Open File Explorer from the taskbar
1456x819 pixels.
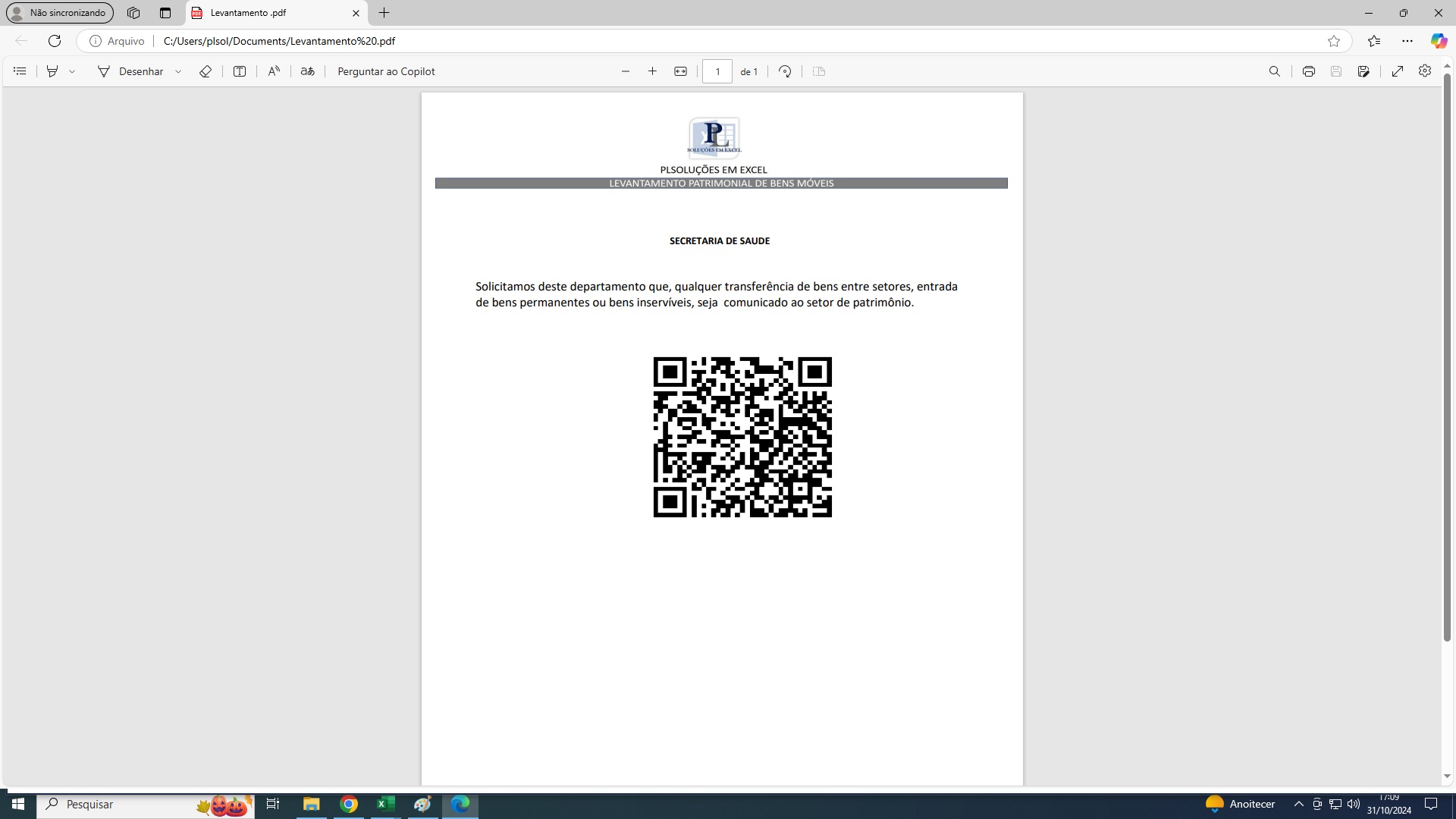(312, 805)
